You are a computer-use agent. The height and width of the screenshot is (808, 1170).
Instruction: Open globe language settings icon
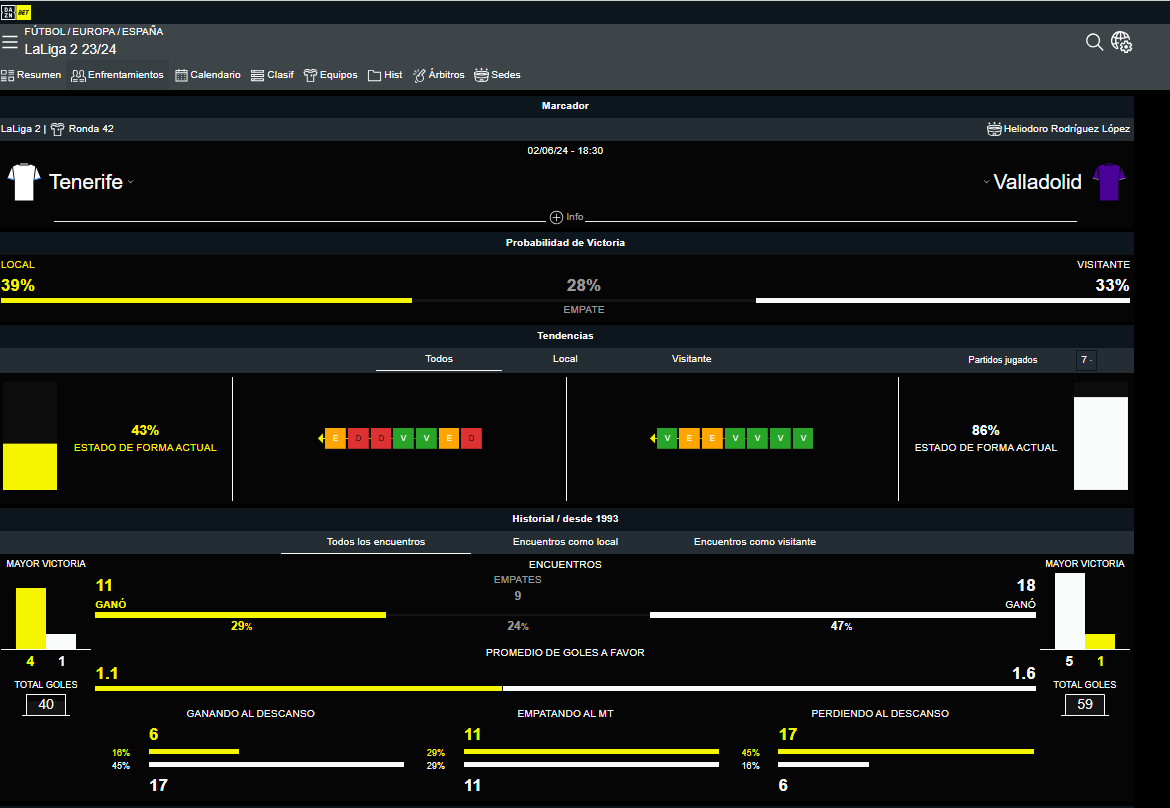(x=1121, y=42)
